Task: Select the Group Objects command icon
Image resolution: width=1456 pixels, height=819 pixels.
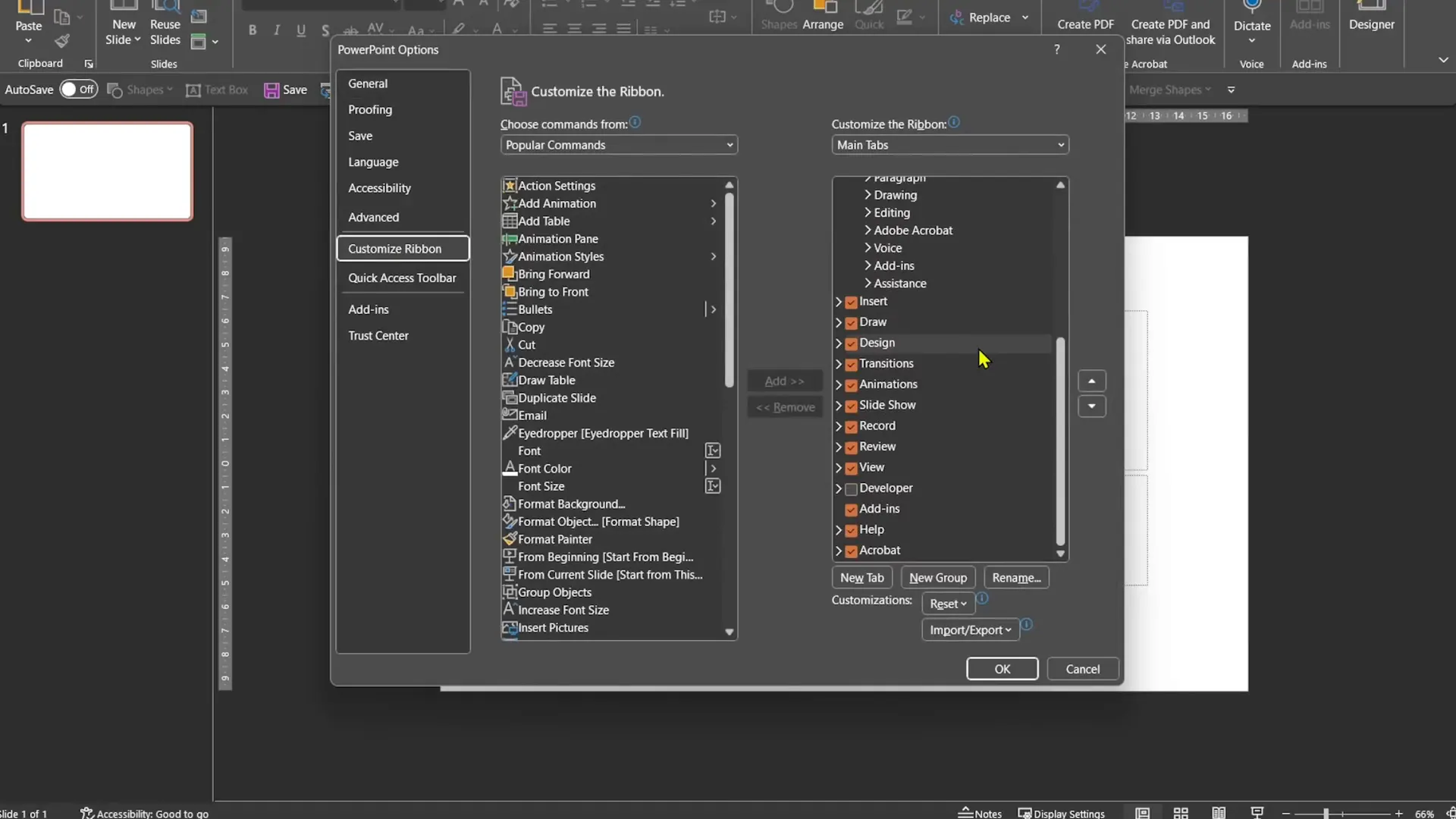Action: 510,592
